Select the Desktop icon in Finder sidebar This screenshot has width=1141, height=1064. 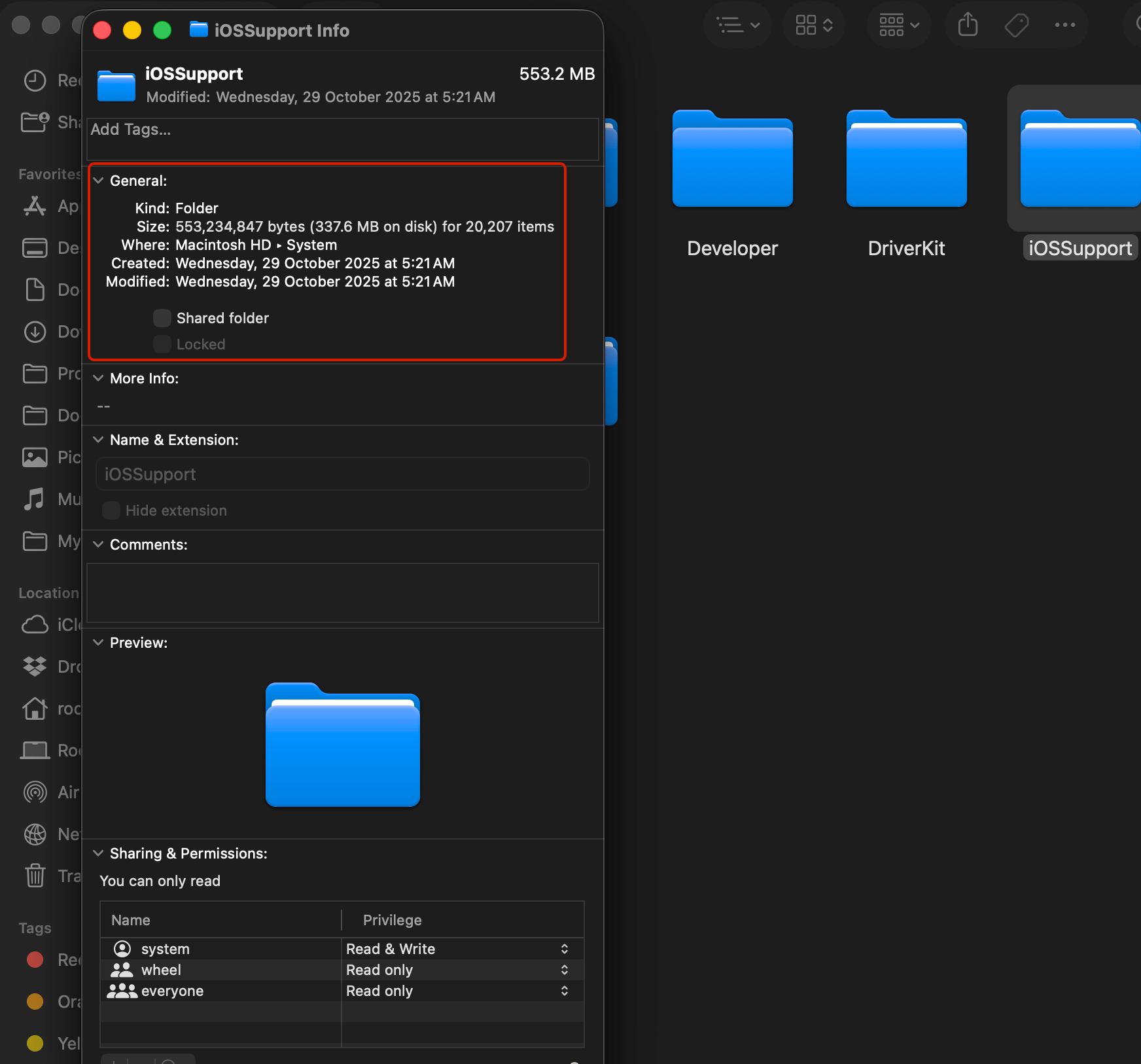[x=35, y=248]
